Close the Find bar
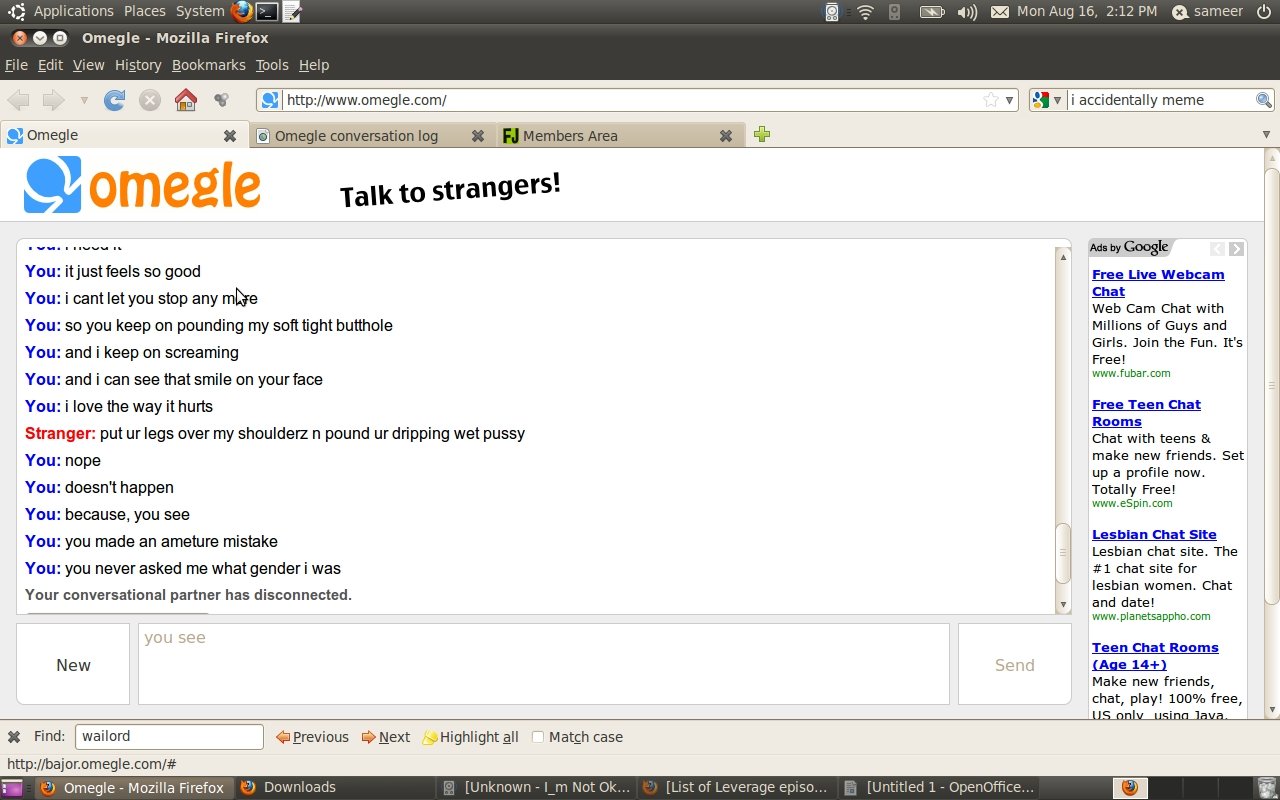1280x800 pixels. coord(14,737)
